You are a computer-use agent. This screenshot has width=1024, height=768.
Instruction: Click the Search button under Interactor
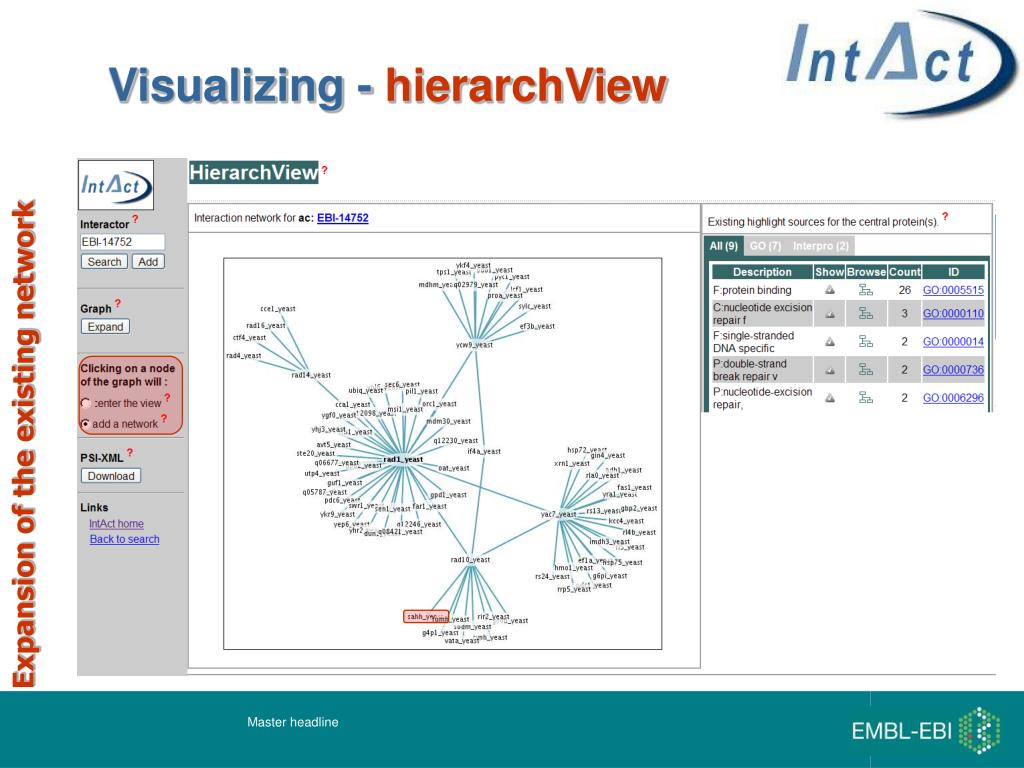click(104, 262)
